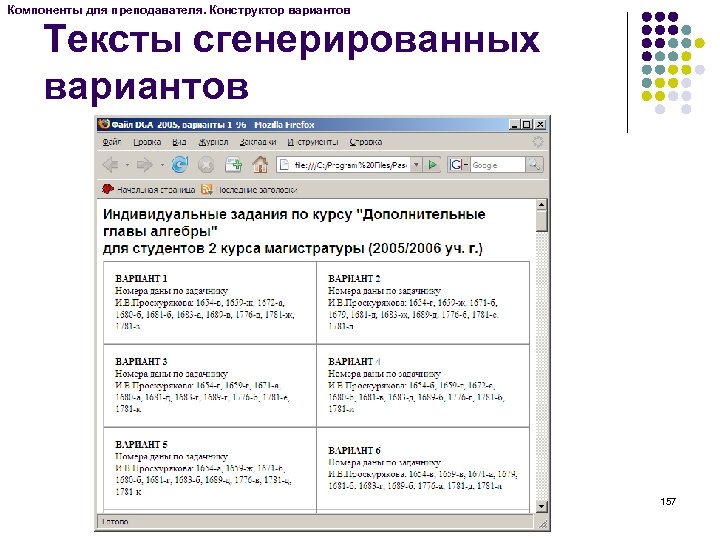Click the ВАРИАНТ 4 heading
Image resolution: width=720 pixels, height=540 pixels.
[354, 361]
